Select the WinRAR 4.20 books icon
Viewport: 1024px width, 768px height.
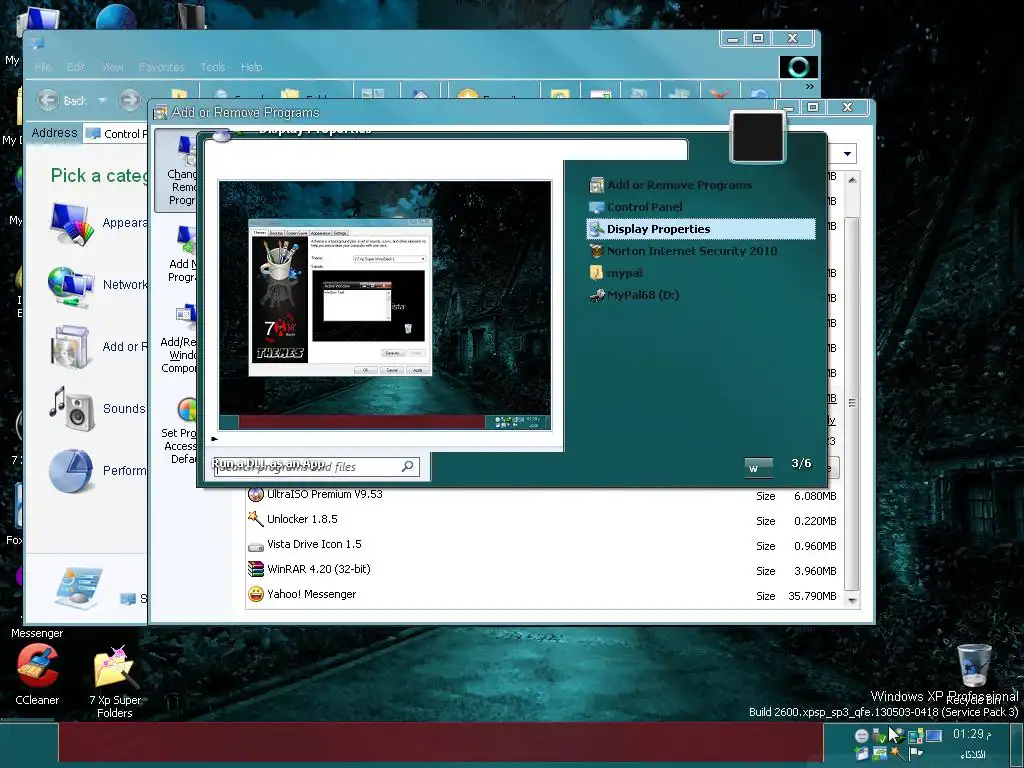[256, 569]
